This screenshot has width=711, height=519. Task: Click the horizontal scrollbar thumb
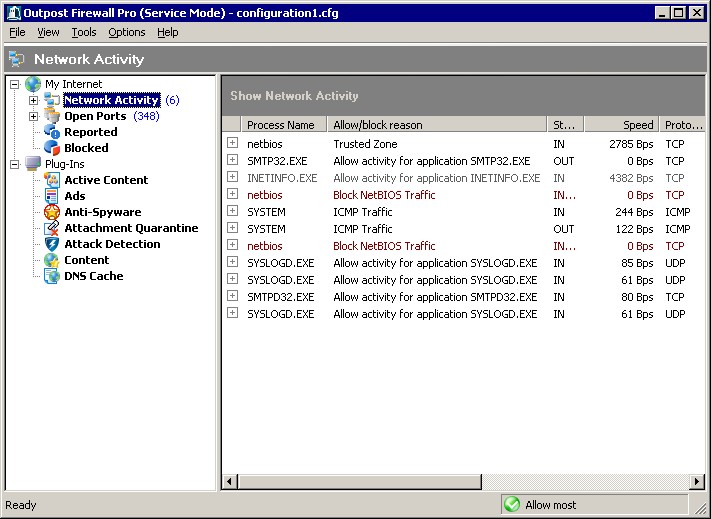pyautogui.click(x=359, y=481)
